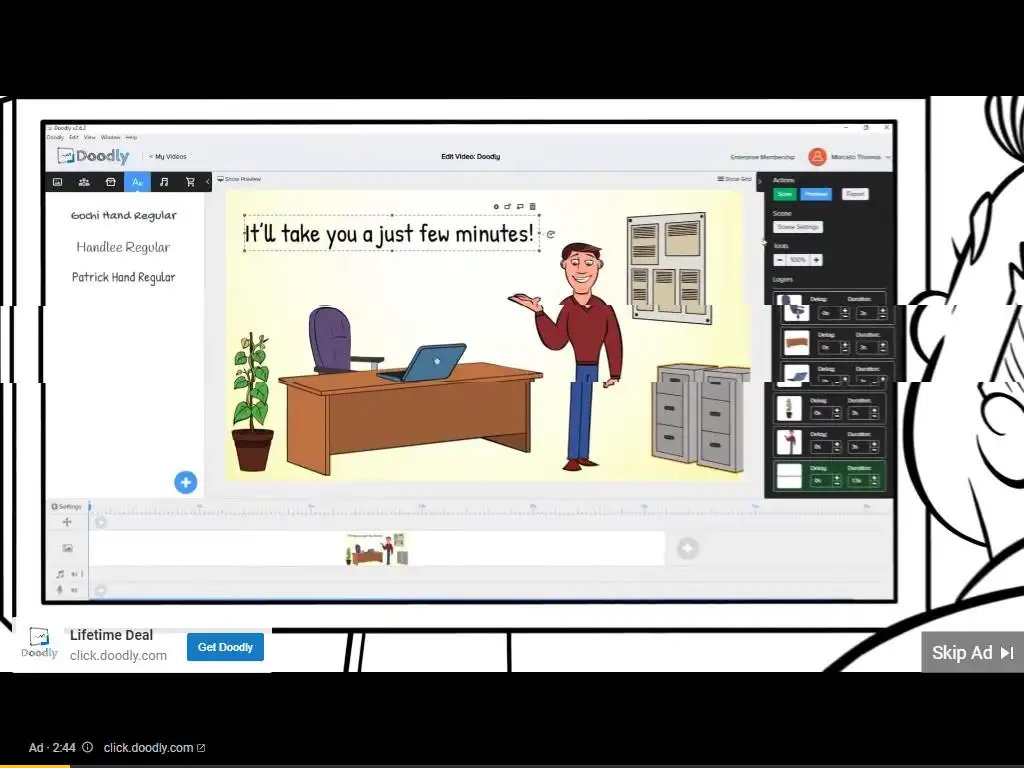Viewport: 1024px width, 768px height.
Task: Open the Edit menu
Action: click(74, 137)
